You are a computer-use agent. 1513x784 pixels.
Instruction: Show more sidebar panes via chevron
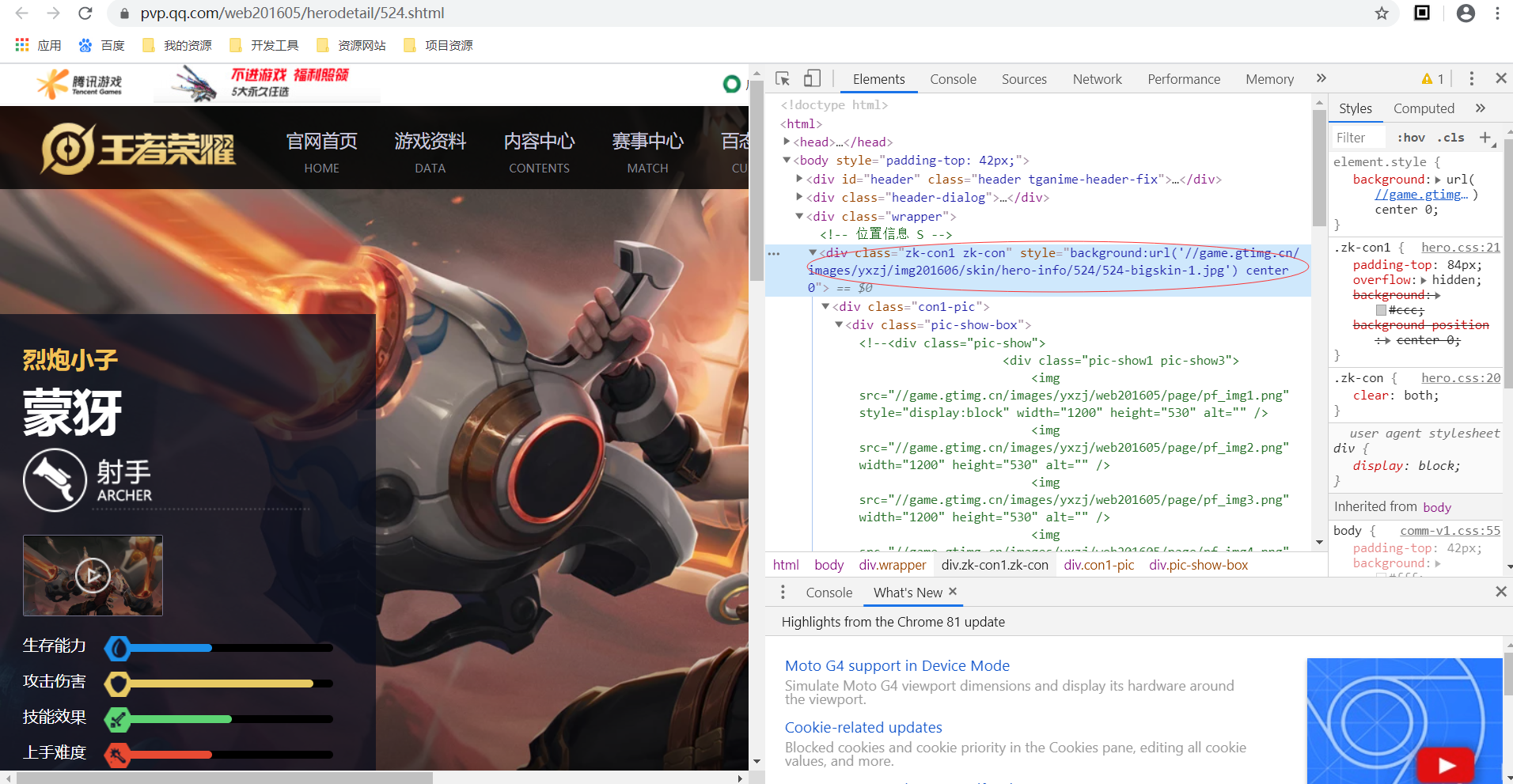point(1481,108)
